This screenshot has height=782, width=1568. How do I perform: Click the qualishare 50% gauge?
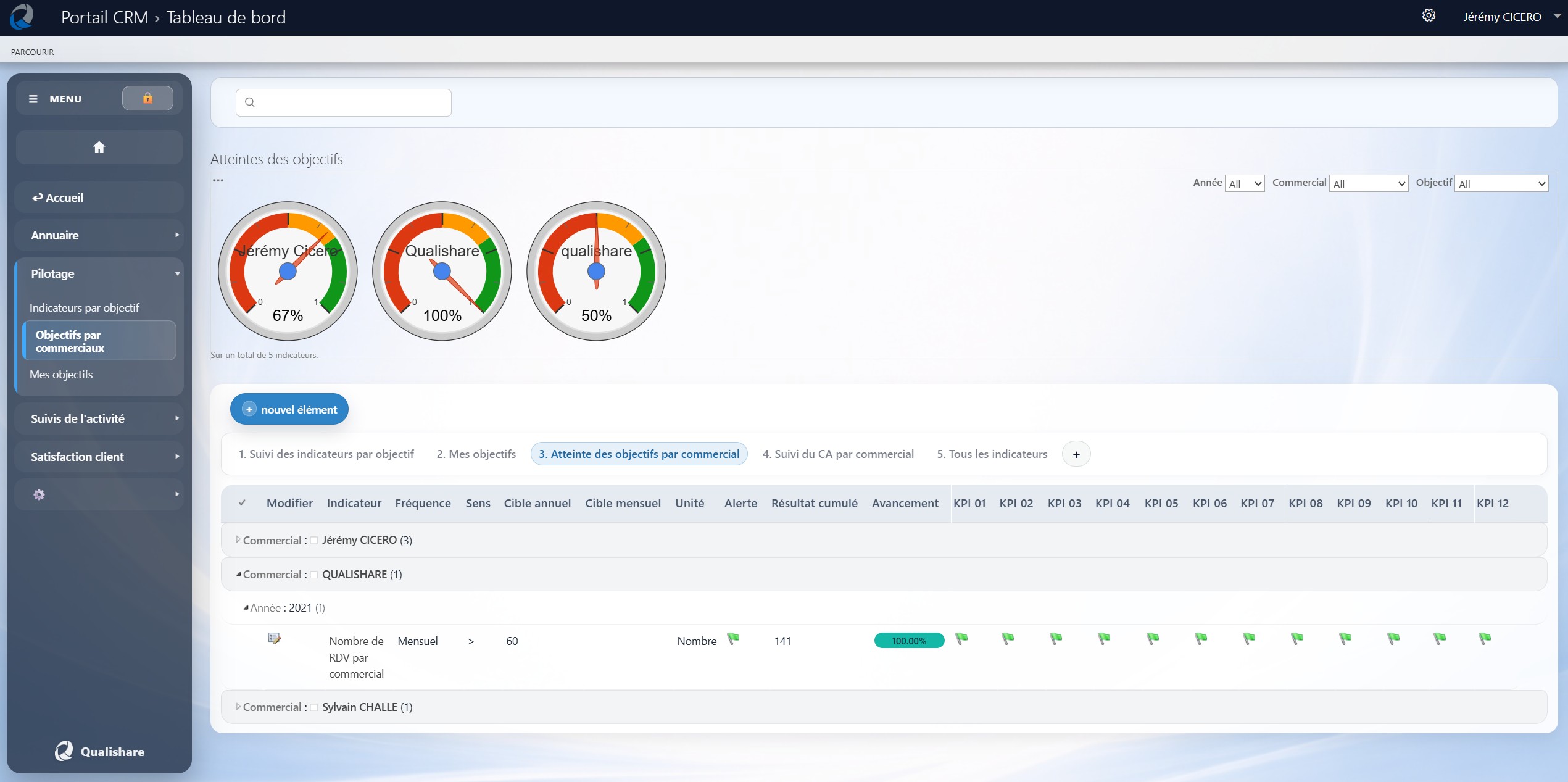[596, 271]
